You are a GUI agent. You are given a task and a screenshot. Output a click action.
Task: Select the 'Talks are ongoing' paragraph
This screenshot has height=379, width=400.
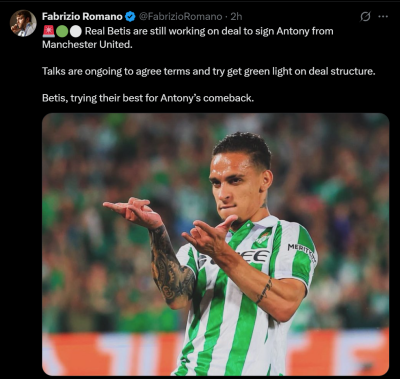(x=209, y=71)
